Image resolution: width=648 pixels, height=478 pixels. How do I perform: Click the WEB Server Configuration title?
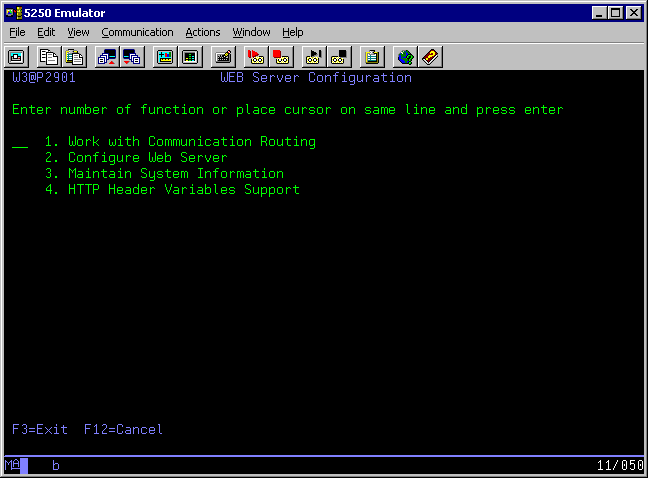click(x=316, y=78)
